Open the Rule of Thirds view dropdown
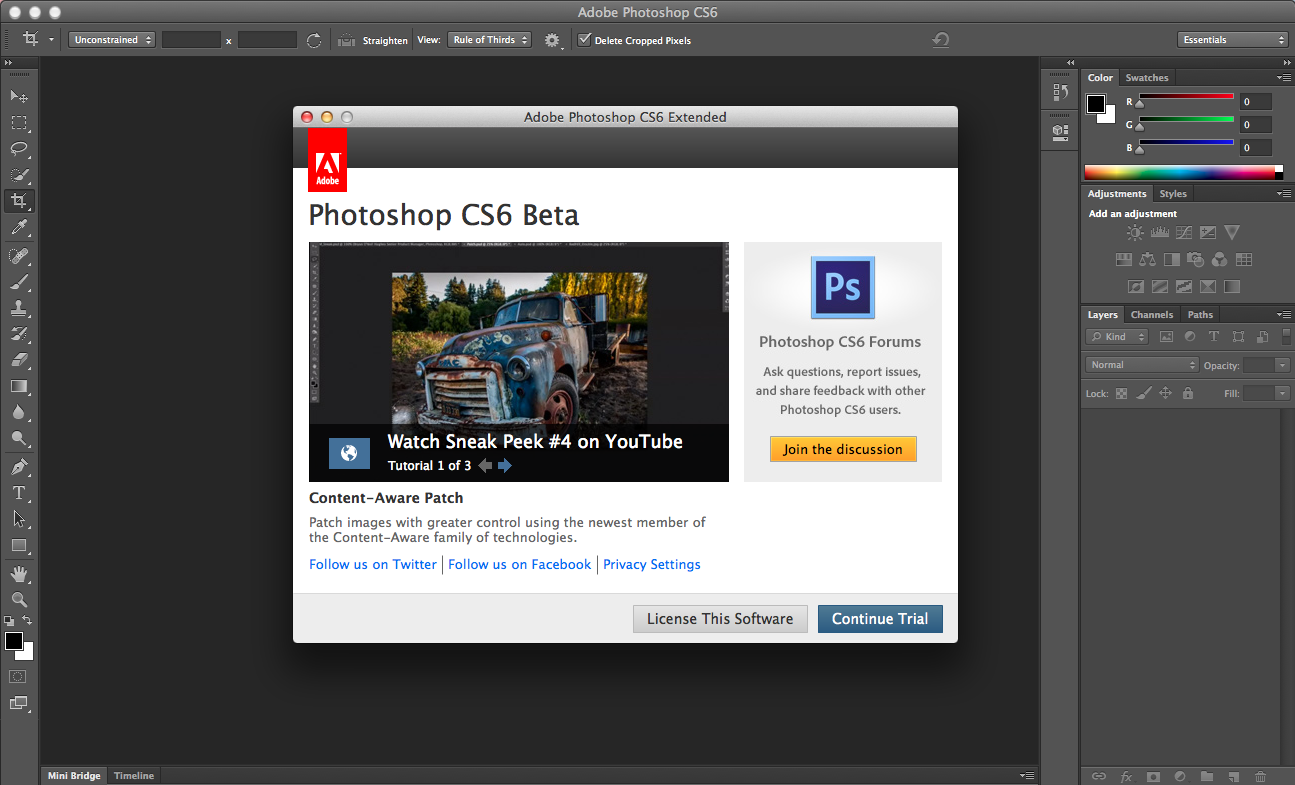The image size is (1295, 785). click(x=488, y=40)
